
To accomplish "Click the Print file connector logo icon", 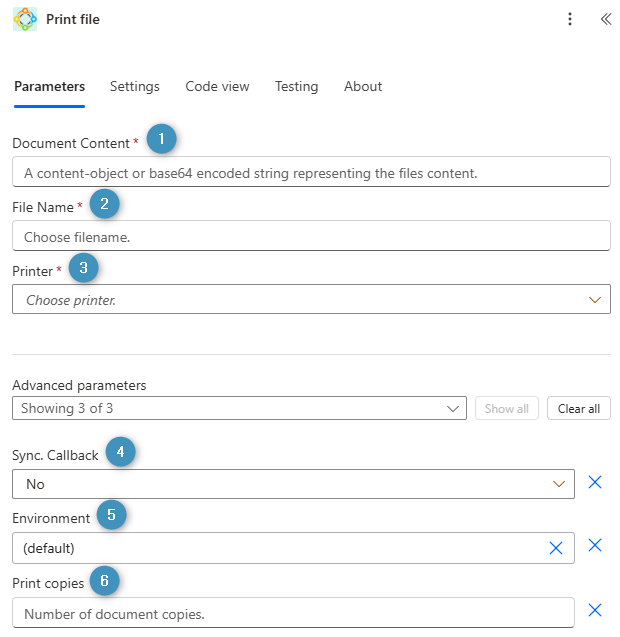I will pyautogui.click(x=24, y=19).
